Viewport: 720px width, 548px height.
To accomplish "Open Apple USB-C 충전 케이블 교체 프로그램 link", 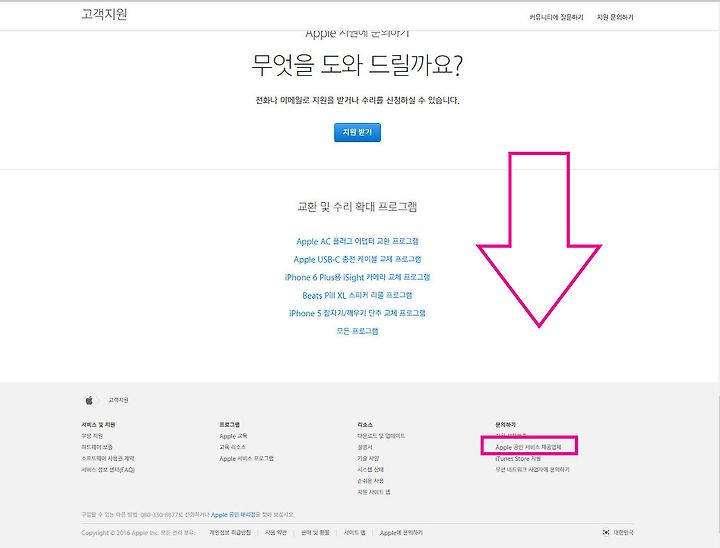I will point(357,259).
